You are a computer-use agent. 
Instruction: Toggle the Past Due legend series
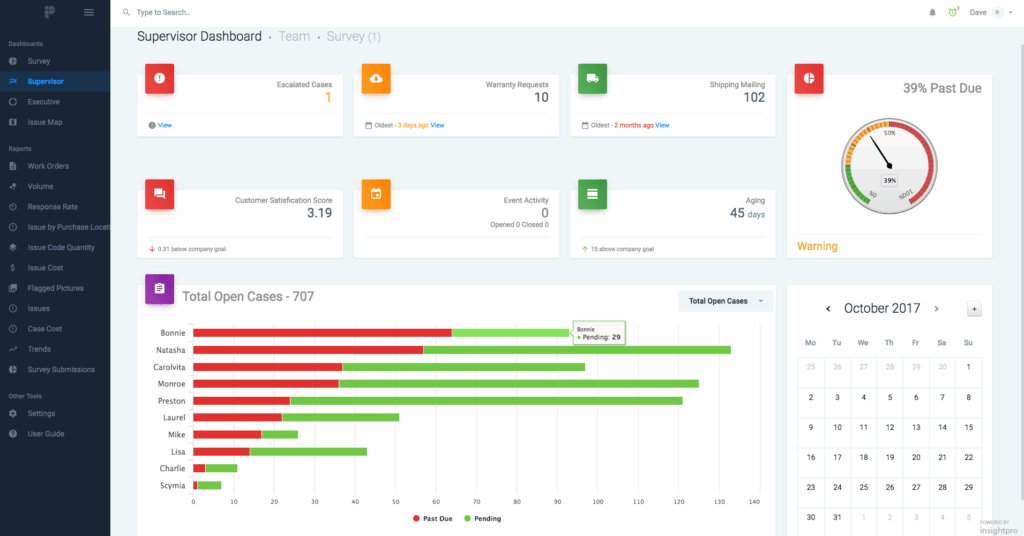[x=432, y=519]
